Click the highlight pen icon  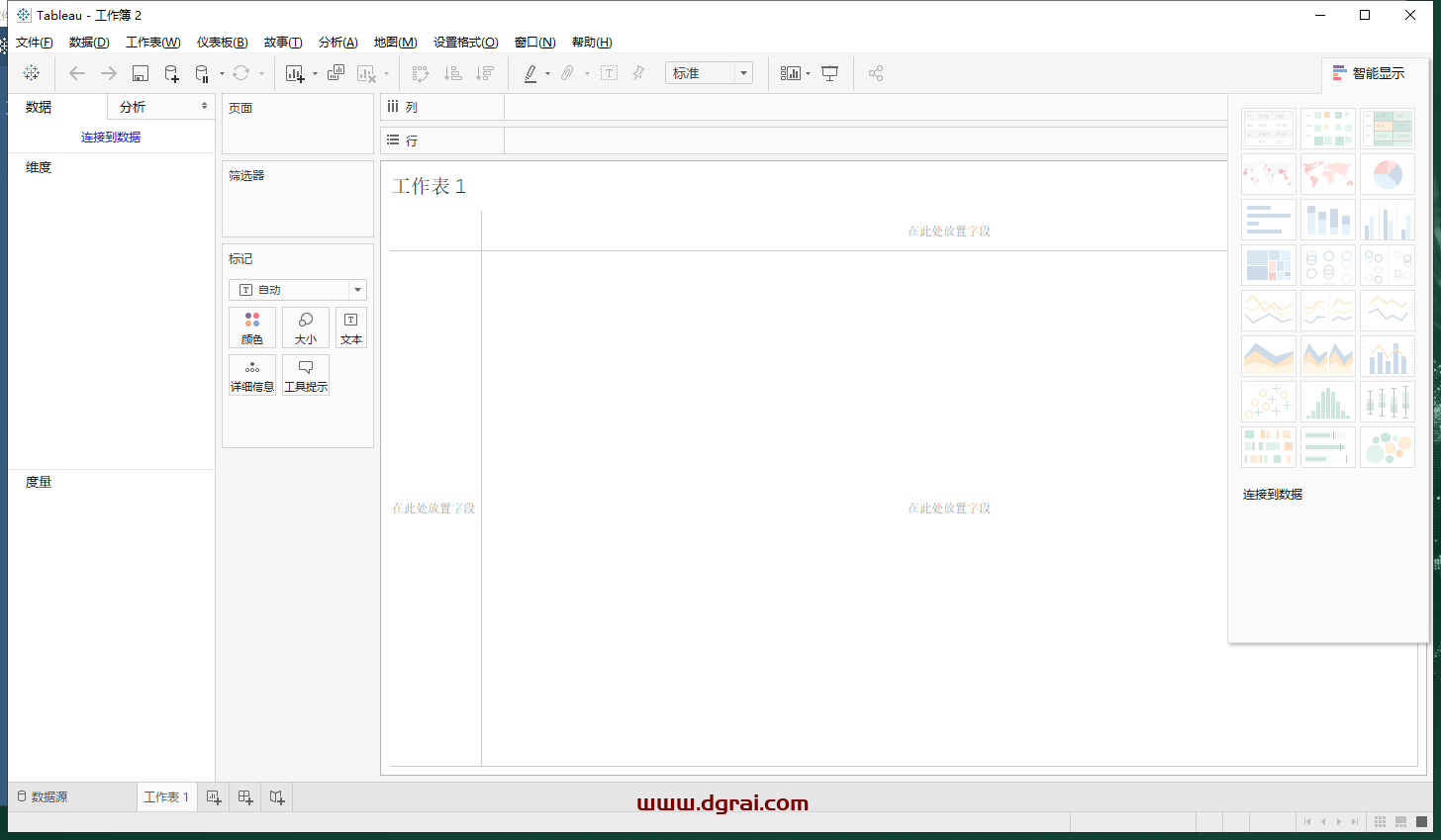coord(530,73)
